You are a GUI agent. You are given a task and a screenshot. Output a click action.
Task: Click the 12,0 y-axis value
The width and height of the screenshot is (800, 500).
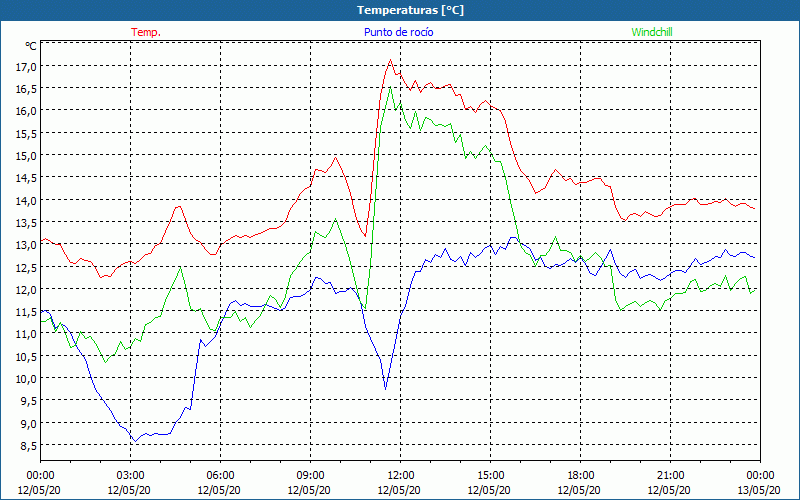pos(27,289)
